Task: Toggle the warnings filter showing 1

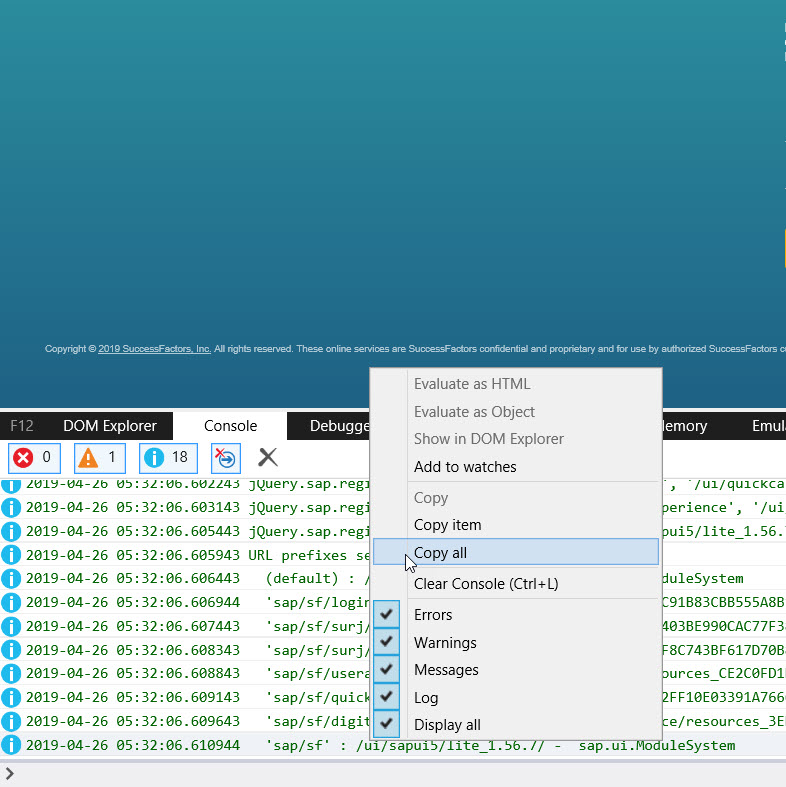Action: pos(99,458)
